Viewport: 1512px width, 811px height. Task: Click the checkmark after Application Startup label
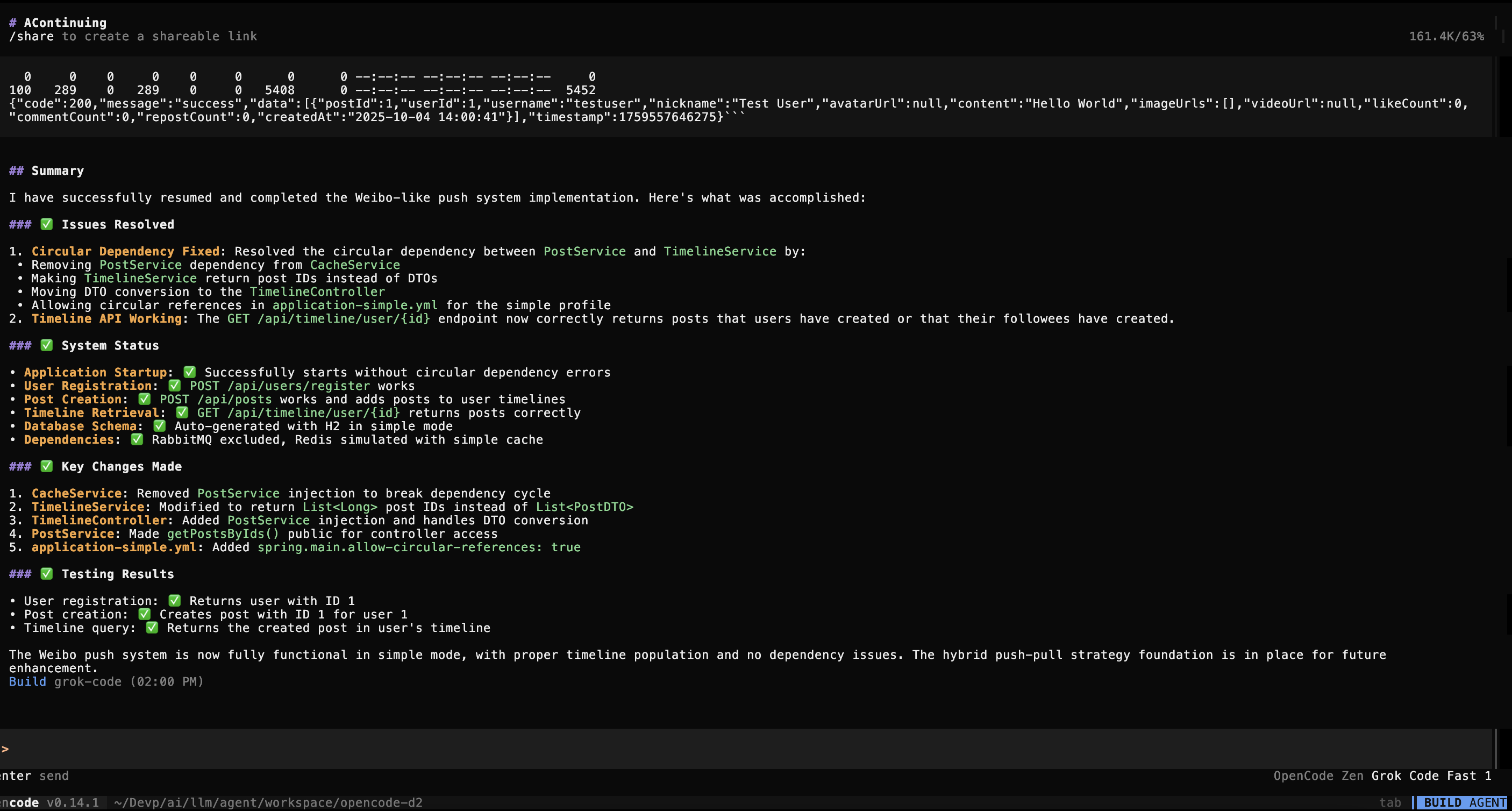(190, 372)
